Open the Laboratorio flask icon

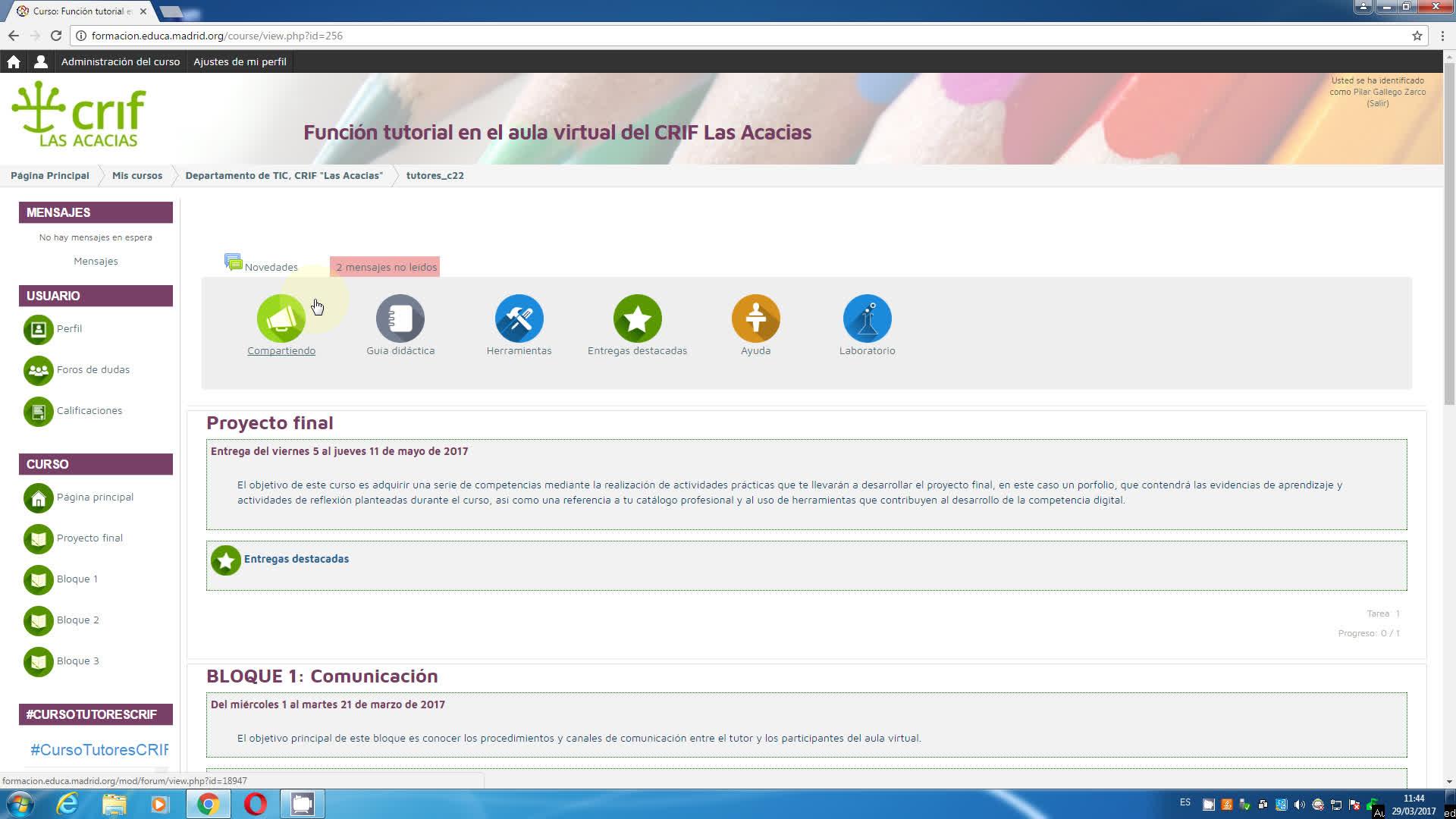(867, 318)
